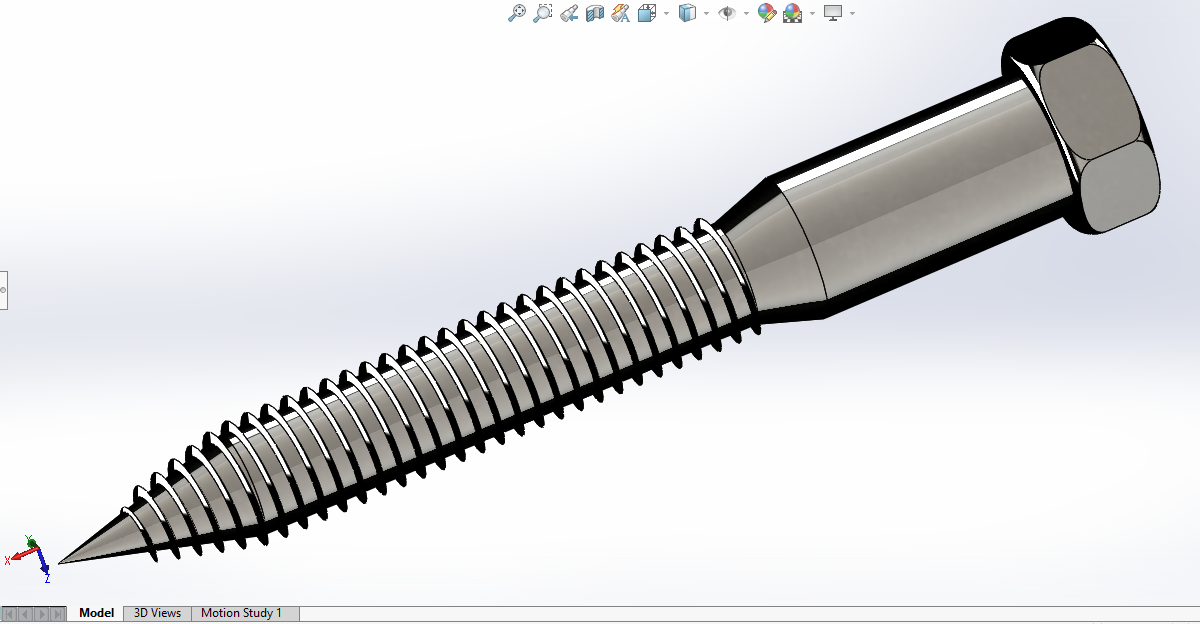Toggle the Hide/Show Items eye icon
The width and height of the screenshot is (1200, 624).
click(x=727, y=13)
